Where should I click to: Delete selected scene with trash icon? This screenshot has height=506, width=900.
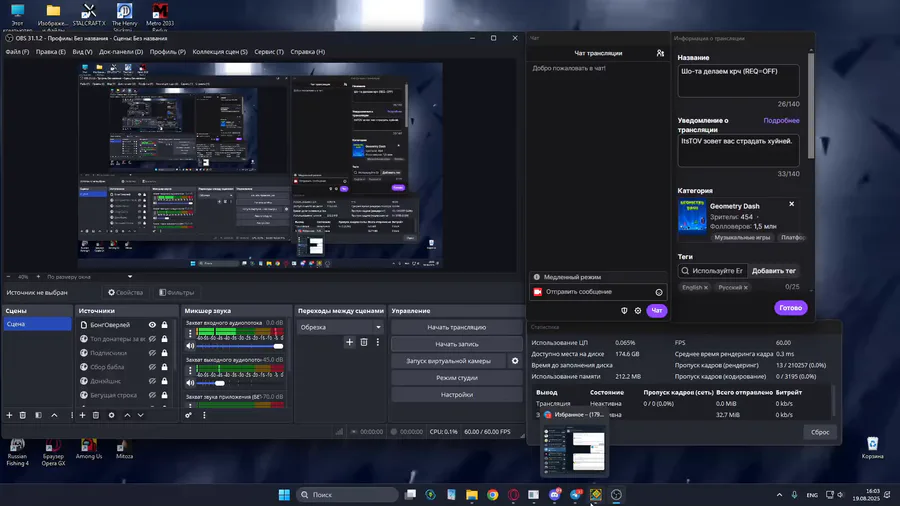23,415
